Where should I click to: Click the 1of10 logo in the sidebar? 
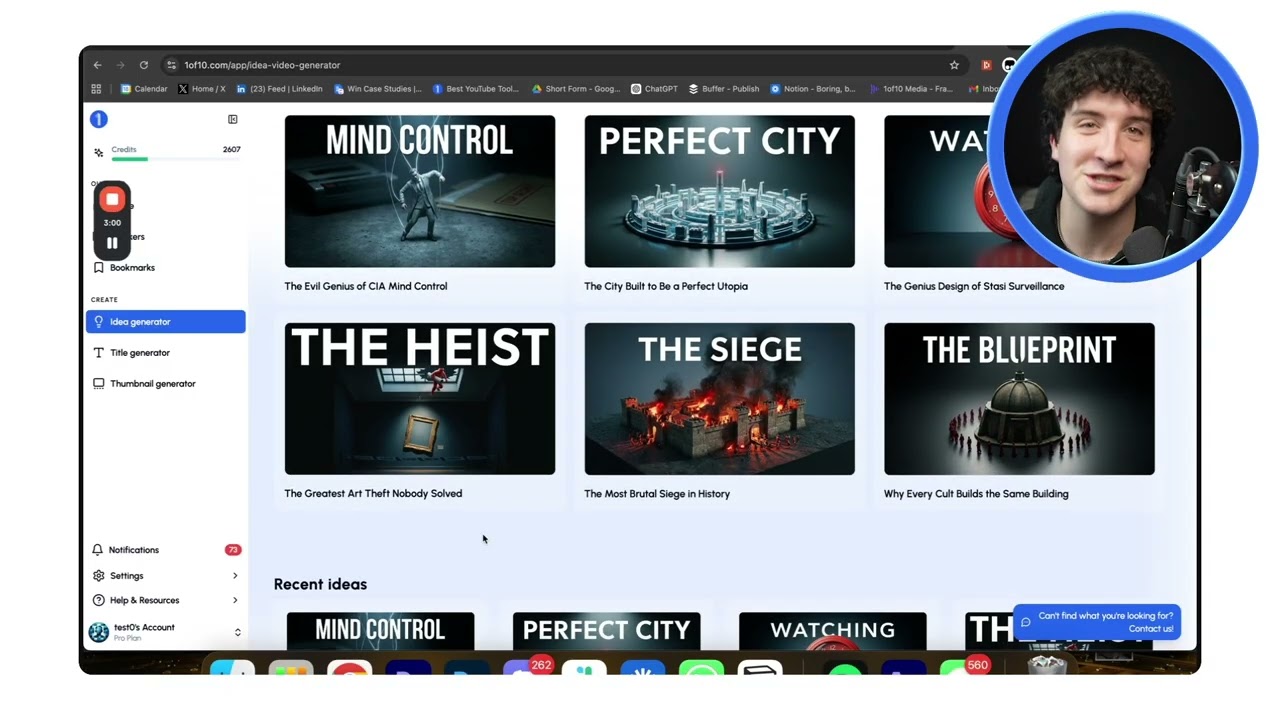[x=98, y=119]
